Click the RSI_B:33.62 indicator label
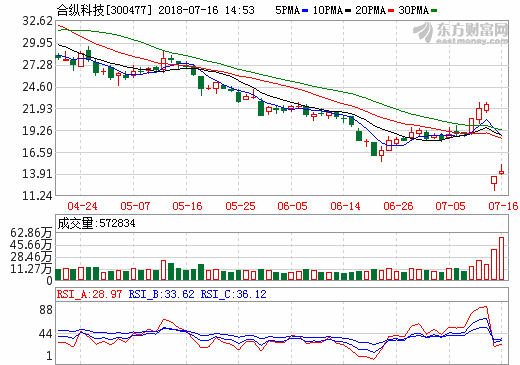 click(161, 294)
